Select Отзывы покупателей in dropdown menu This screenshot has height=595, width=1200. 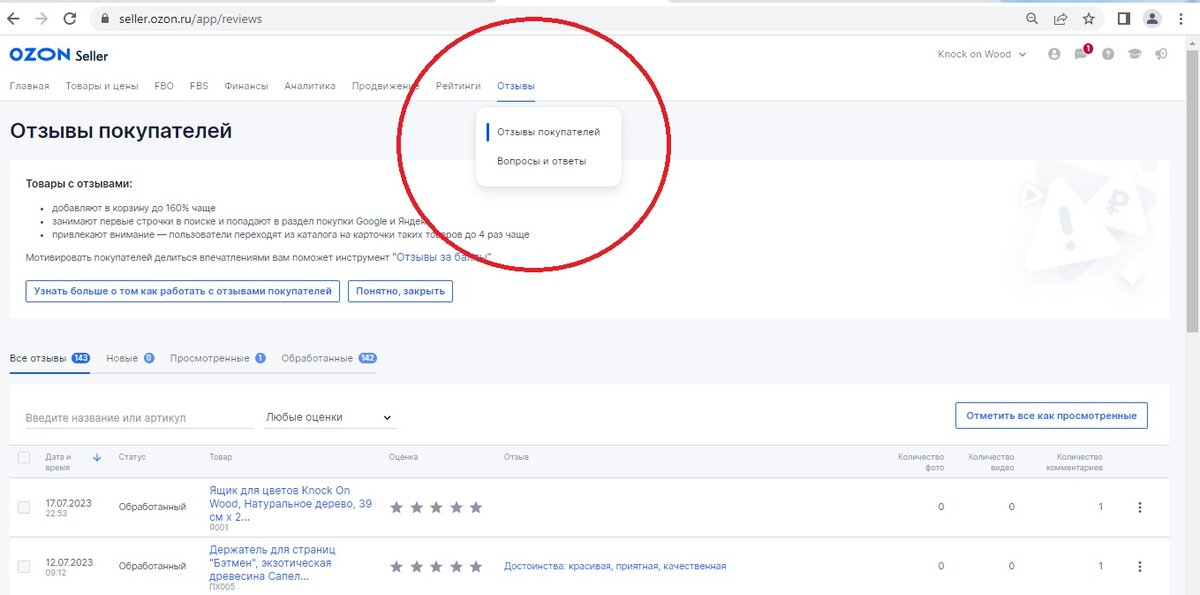[x=548, y=132]
